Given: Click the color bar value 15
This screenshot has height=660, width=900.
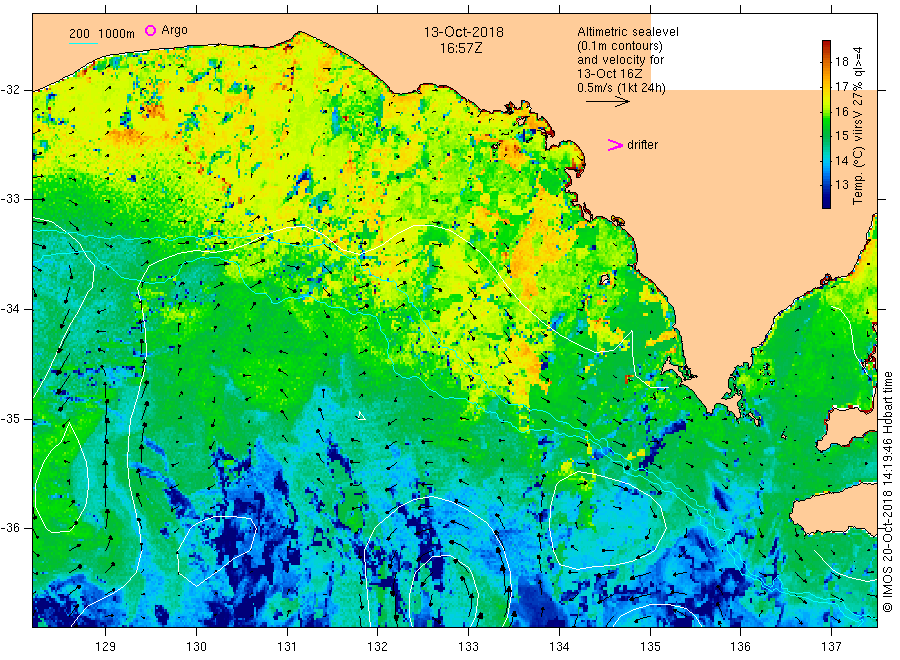Looking at the screenshot, I should [841, 136].
